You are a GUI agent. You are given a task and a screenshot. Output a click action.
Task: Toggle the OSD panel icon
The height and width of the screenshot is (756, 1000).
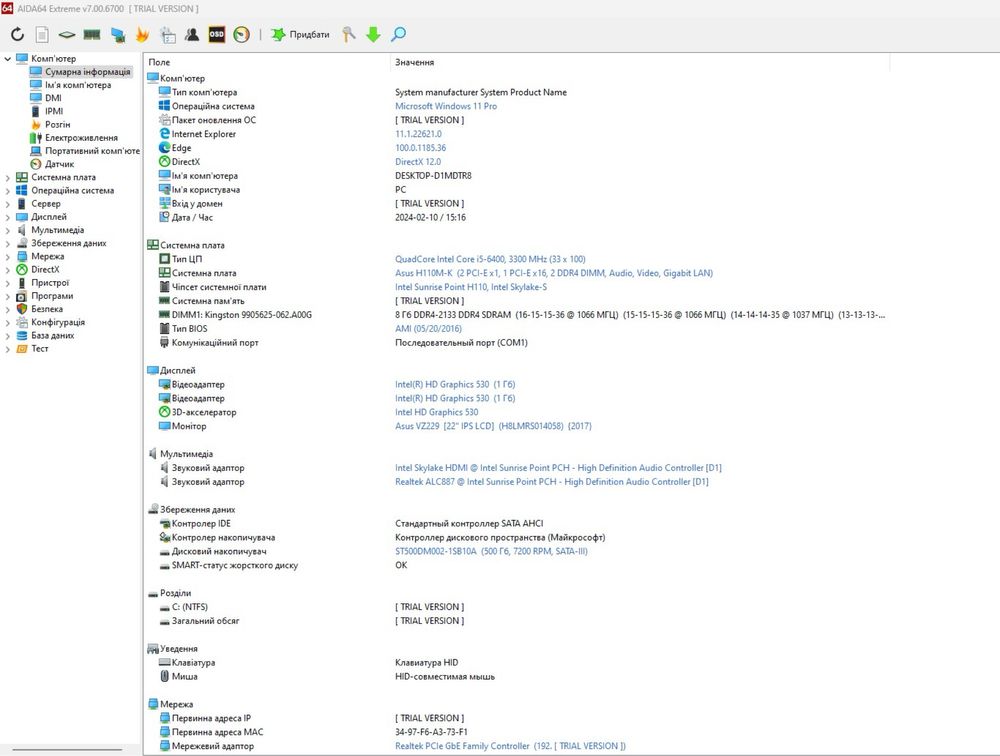217,34
